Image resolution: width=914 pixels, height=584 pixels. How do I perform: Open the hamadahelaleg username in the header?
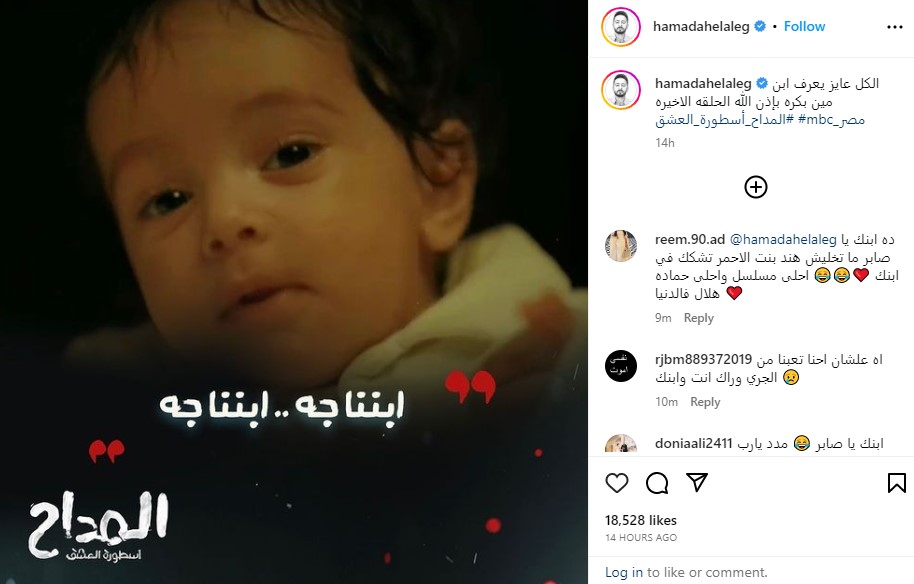tap(701, 26)
